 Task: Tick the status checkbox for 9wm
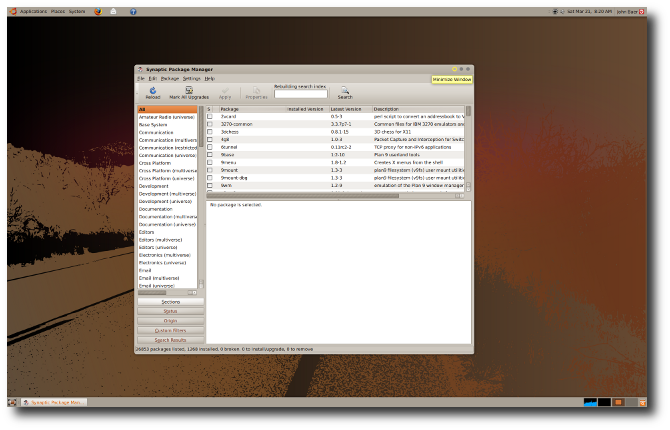coord(210,186)
